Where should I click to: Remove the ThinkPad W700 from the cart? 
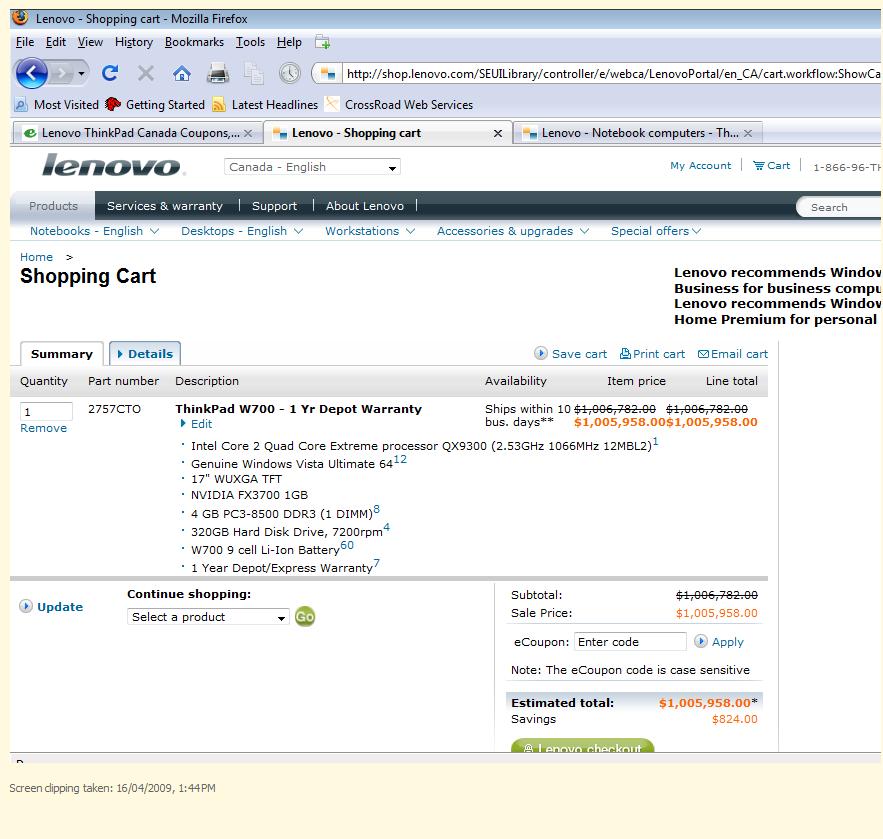tap(43, 428)
